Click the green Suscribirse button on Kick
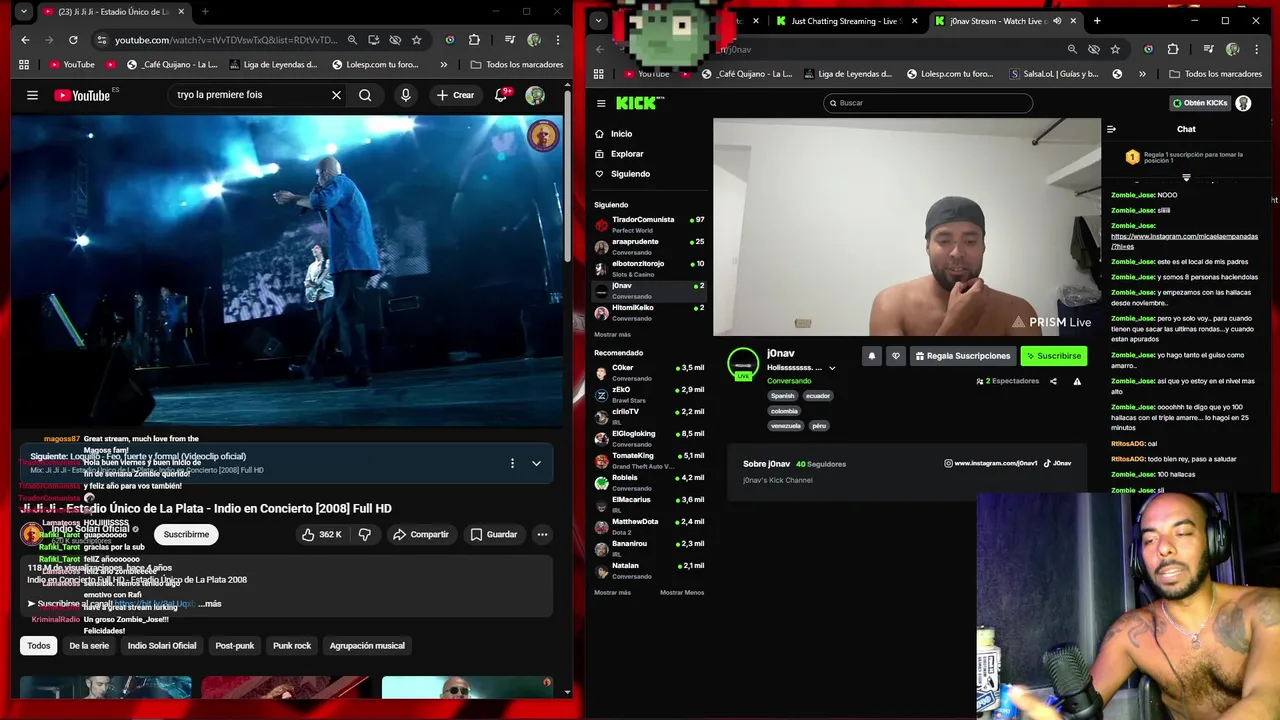The image size is (1280, 720). (x=1053, y=356)
